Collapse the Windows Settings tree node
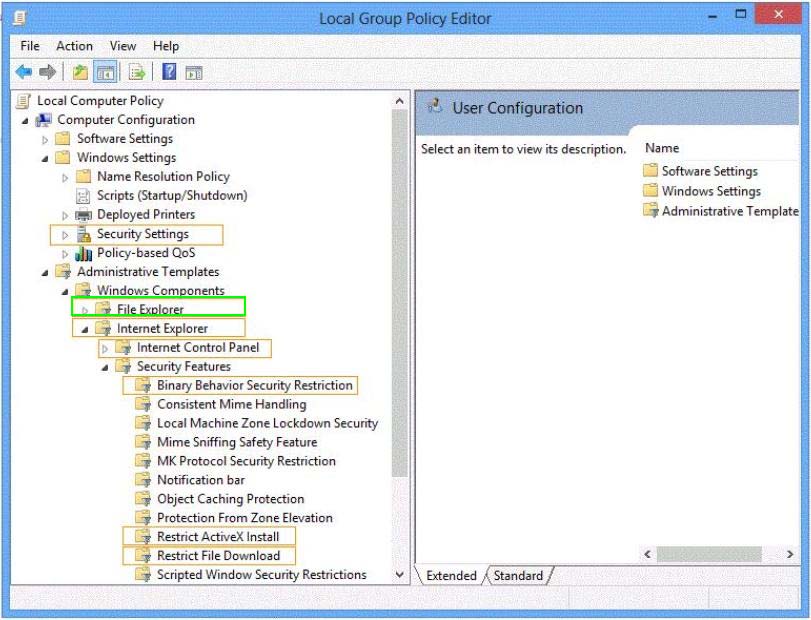811x620 pixels. tap(45, 159)
